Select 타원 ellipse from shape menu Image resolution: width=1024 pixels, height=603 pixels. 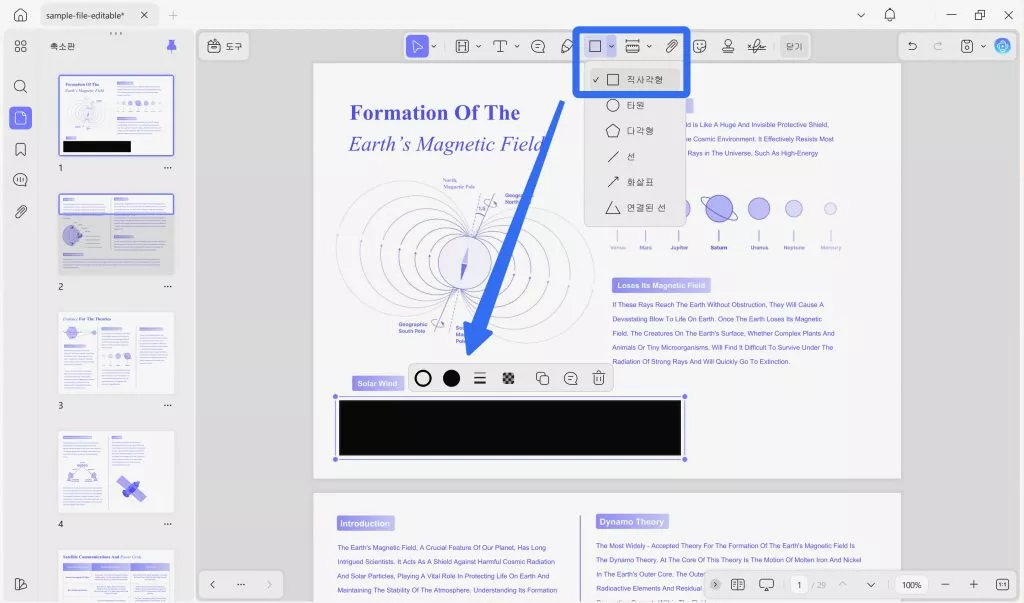click(635, 105)
